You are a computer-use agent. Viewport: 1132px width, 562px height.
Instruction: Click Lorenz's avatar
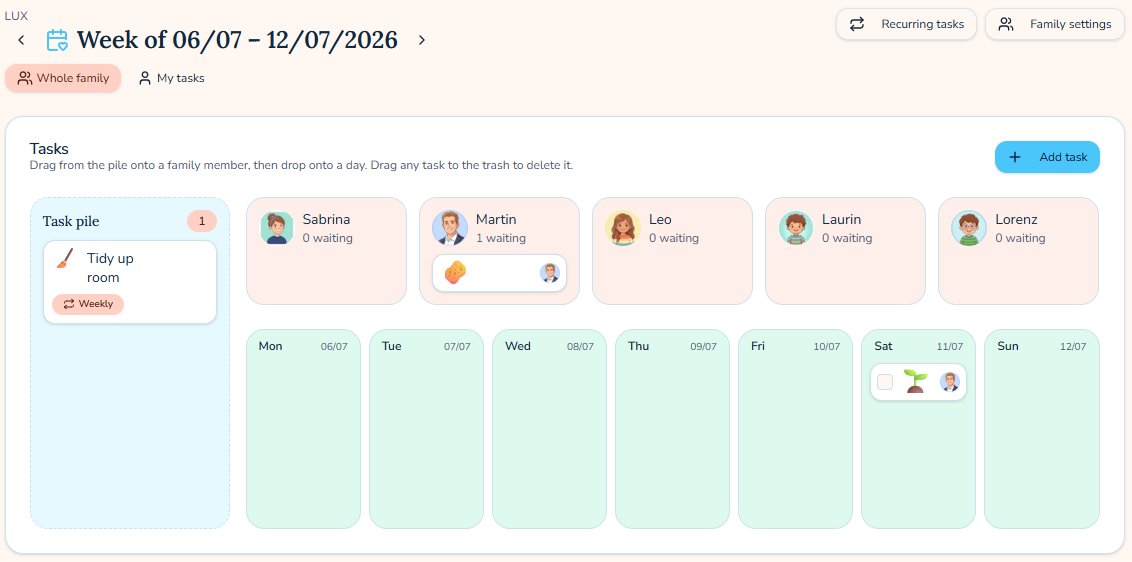pyautogui.click(x=969, y=228)
